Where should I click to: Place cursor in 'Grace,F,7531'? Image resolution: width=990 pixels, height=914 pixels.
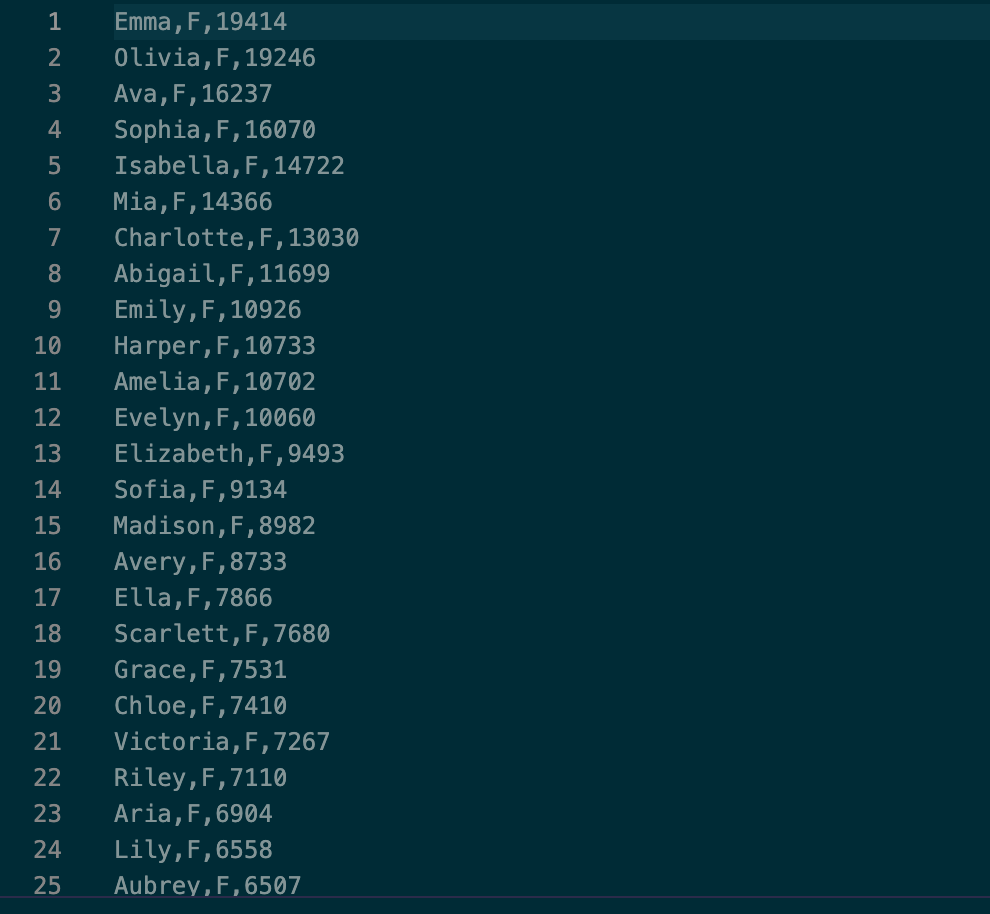pos(200,670)
